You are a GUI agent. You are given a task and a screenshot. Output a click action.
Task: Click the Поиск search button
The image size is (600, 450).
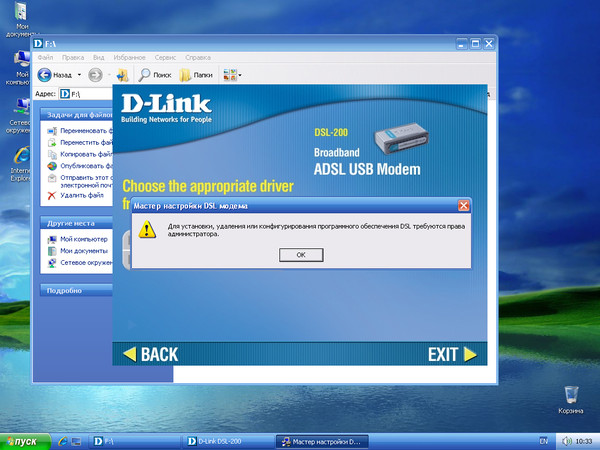click(x=155, y=75)
